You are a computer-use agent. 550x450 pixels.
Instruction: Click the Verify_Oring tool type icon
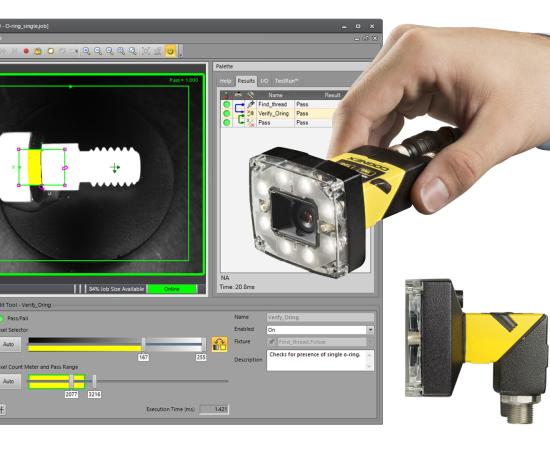pyautogui.click(x=251, y=113)
